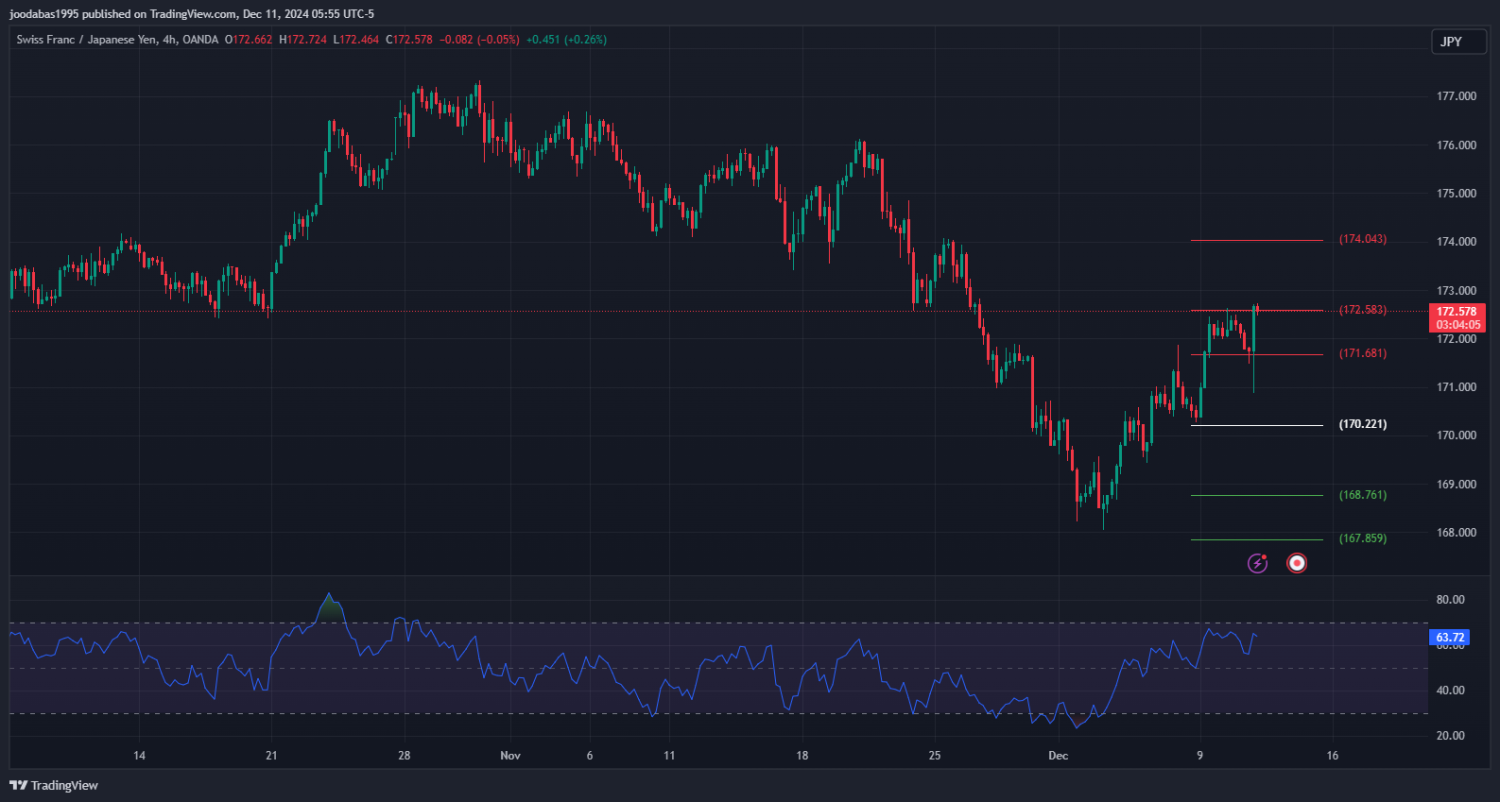The image size is (1500, 802).
Task: Click the green RSI overbought peak above 80
Action: pyautogui.click(x=329, y=604)
